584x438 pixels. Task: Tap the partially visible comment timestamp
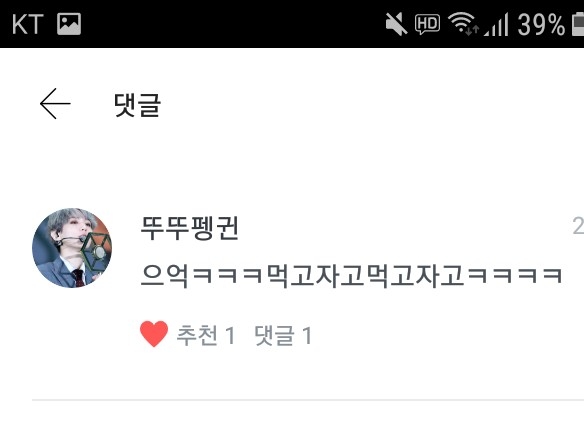pyautogui.click(x=578, y=226)
